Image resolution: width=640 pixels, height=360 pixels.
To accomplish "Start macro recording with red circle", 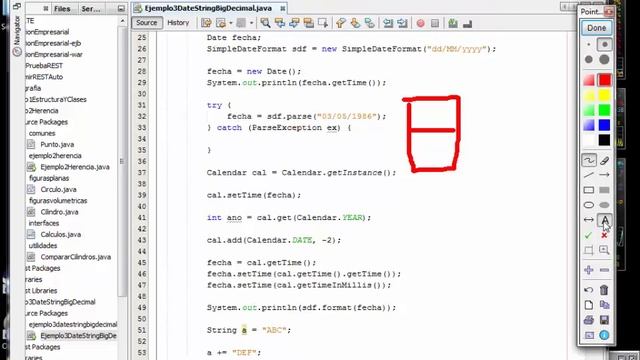I will point(420,23).
